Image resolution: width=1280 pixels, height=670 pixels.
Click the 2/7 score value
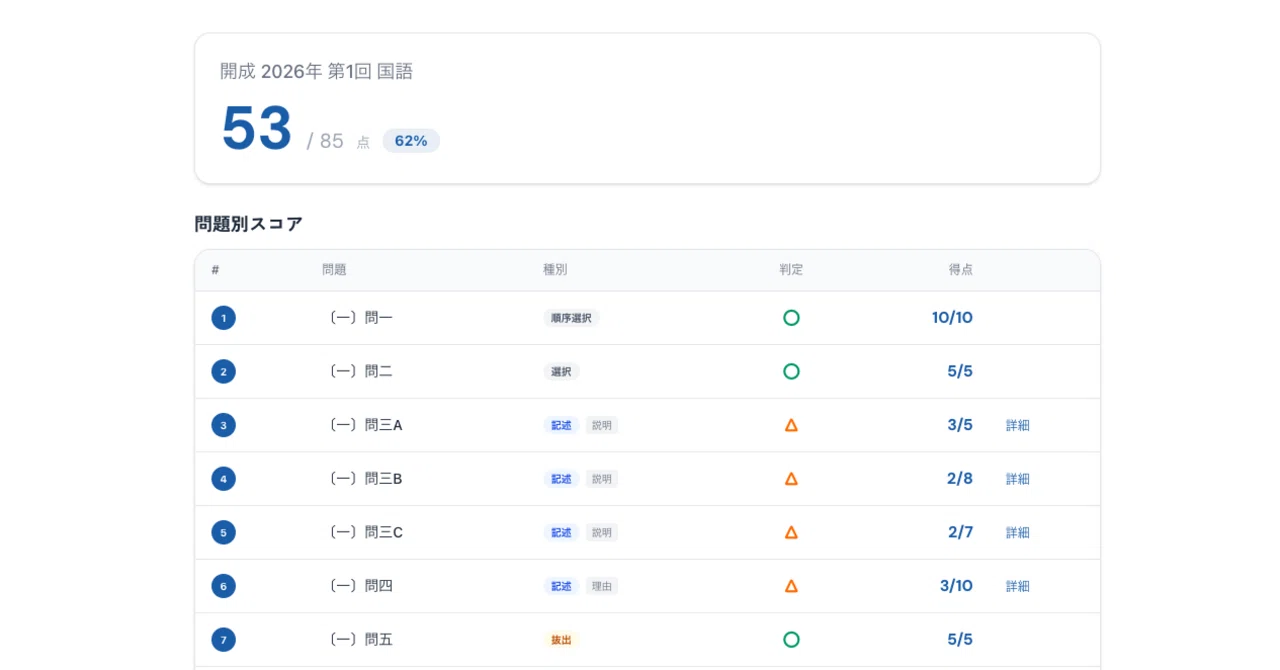(x=960, y=532)
